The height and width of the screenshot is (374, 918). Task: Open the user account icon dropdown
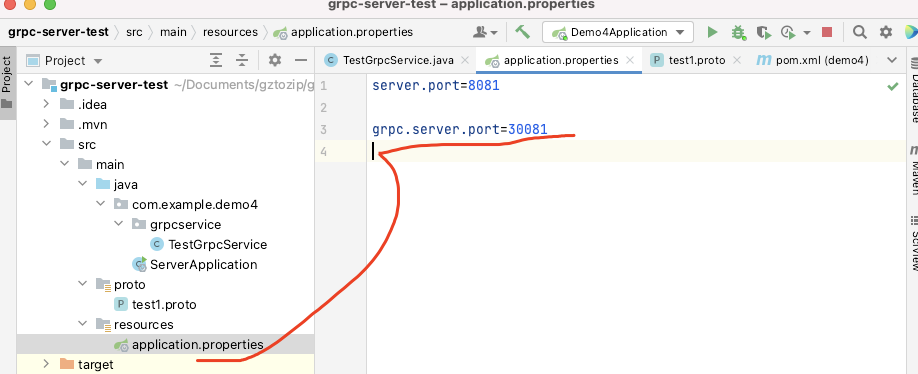(x=485, y=32)
